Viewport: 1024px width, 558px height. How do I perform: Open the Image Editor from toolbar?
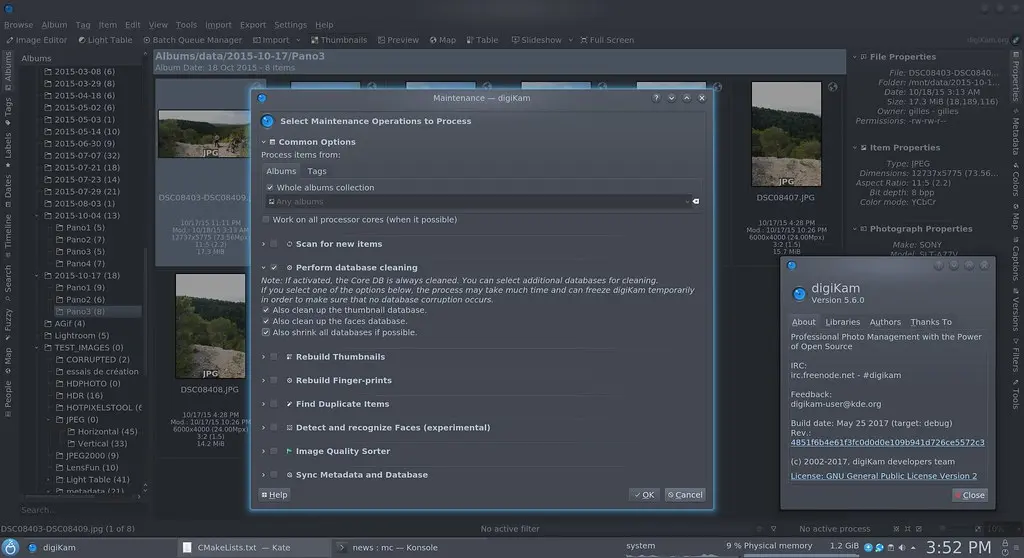tap(38, 40)
